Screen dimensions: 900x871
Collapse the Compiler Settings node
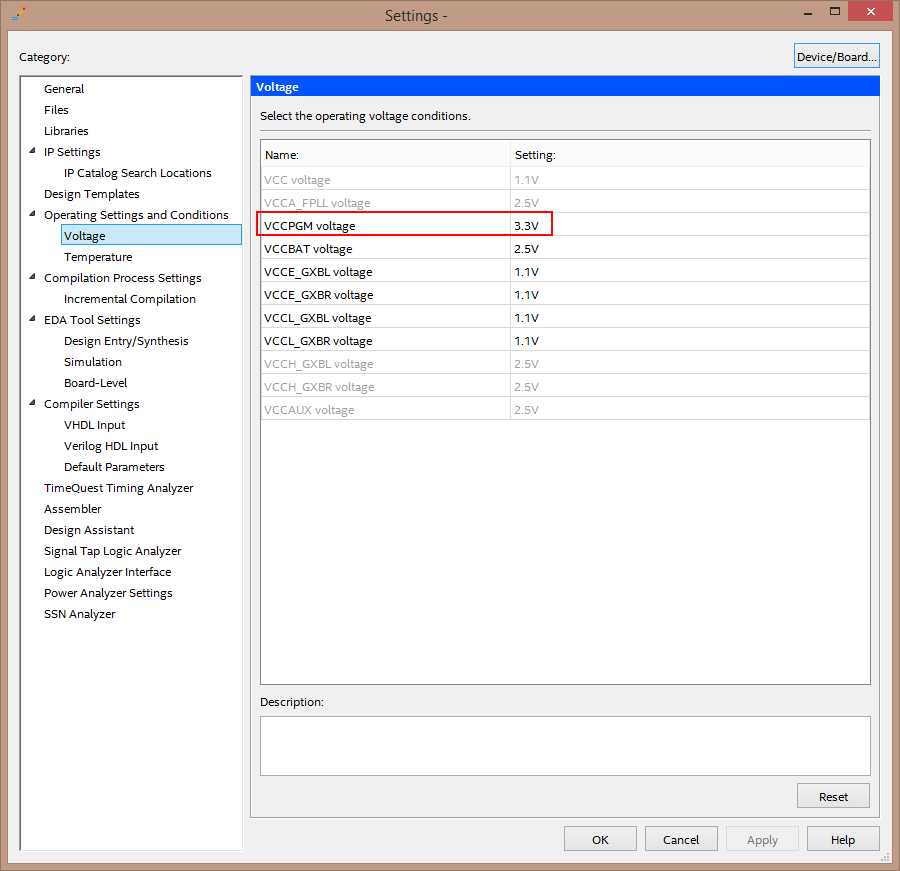click(x=32, y=403)
